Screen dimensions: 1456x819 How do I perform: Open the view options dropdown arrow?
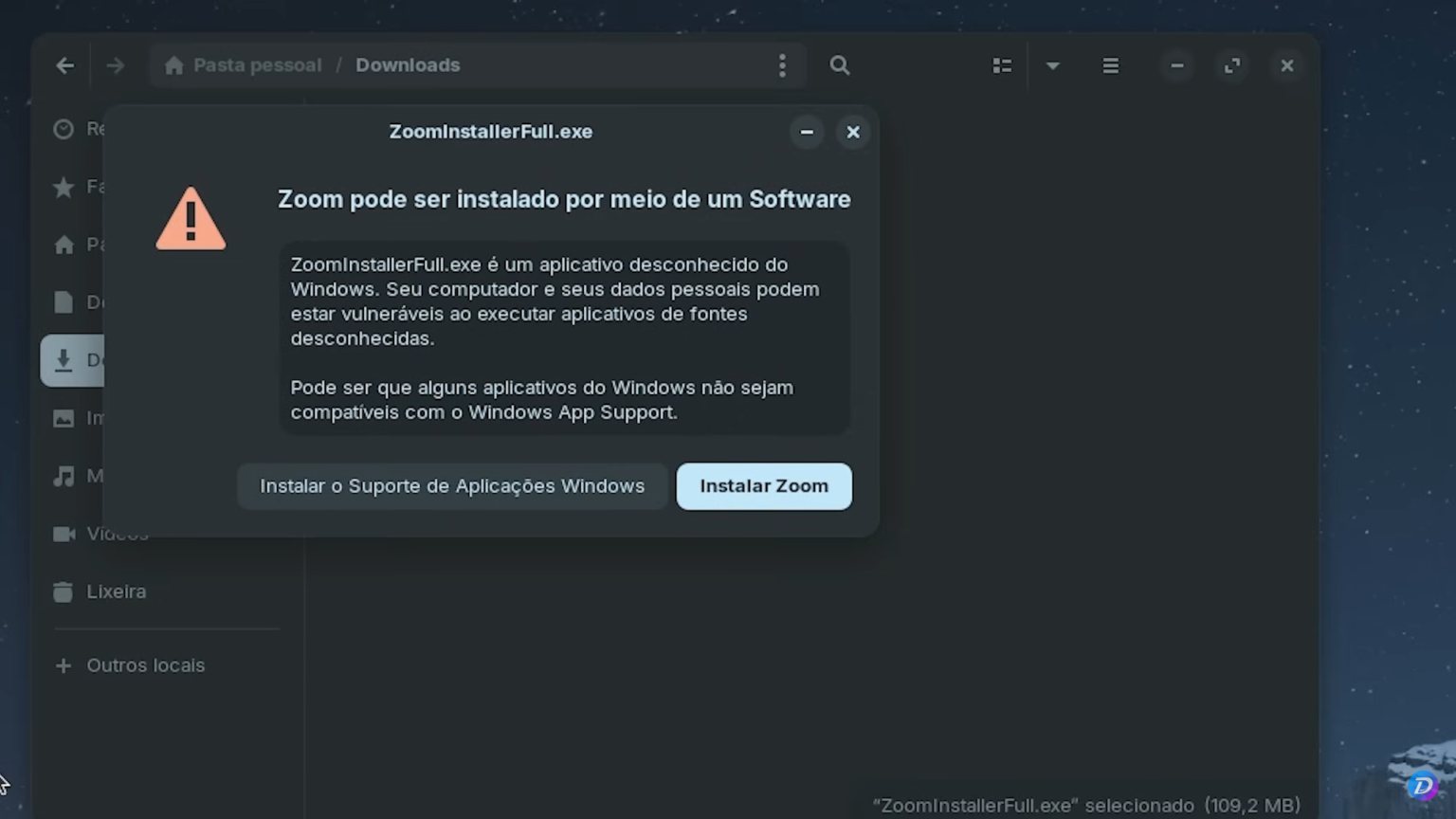coord(1052,65)
